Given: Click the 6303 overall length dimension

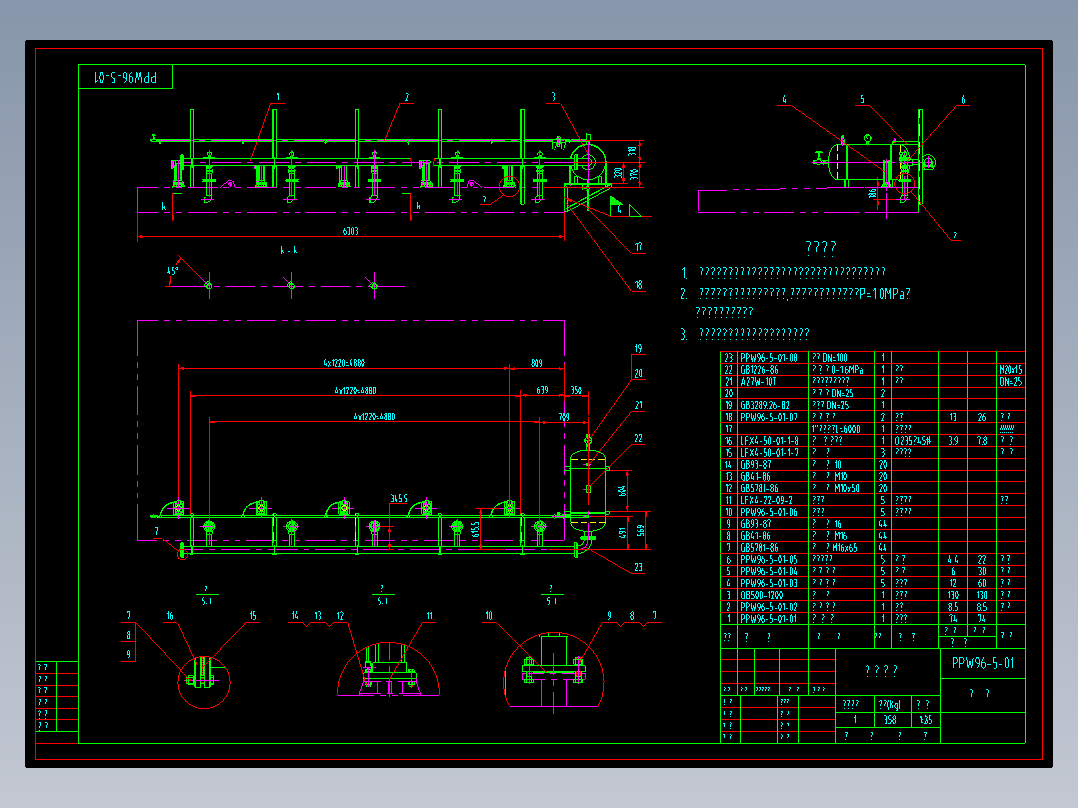Looking at the screenshot, I should [350, 232].
